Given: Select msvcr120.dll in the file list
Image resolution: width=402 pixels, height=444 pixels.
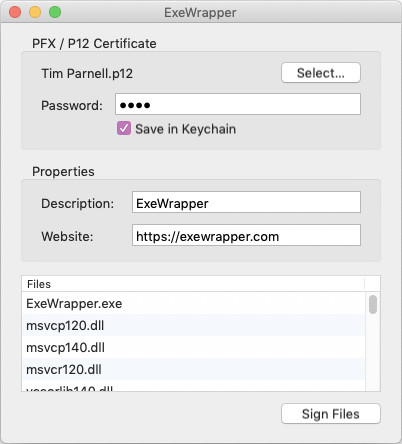Looking at the screenshot, I should tap(193, 369).
